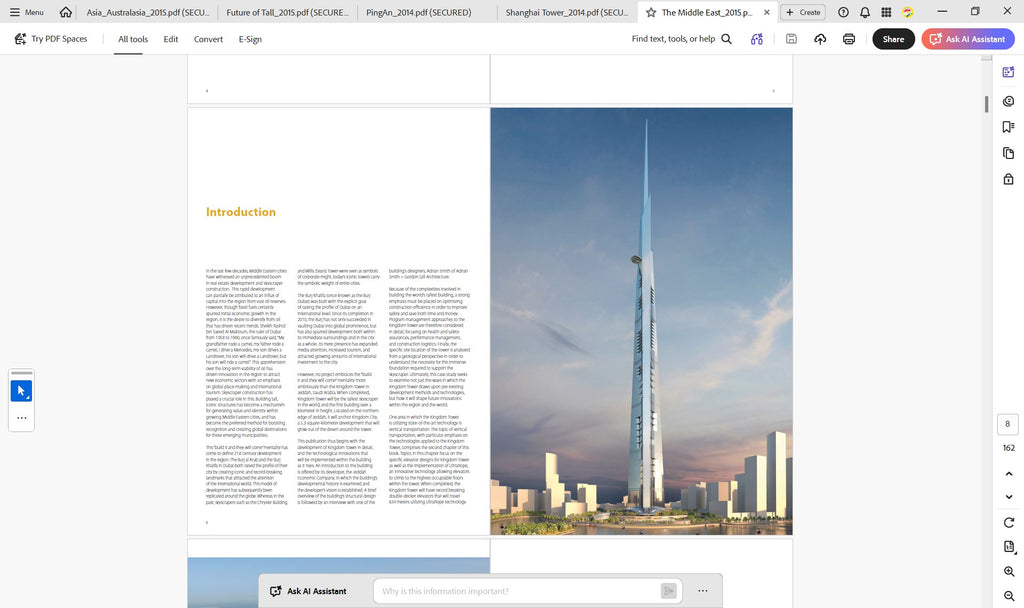Click the save icon in the toolbar
1024x608 pixels.
(791, 39)
